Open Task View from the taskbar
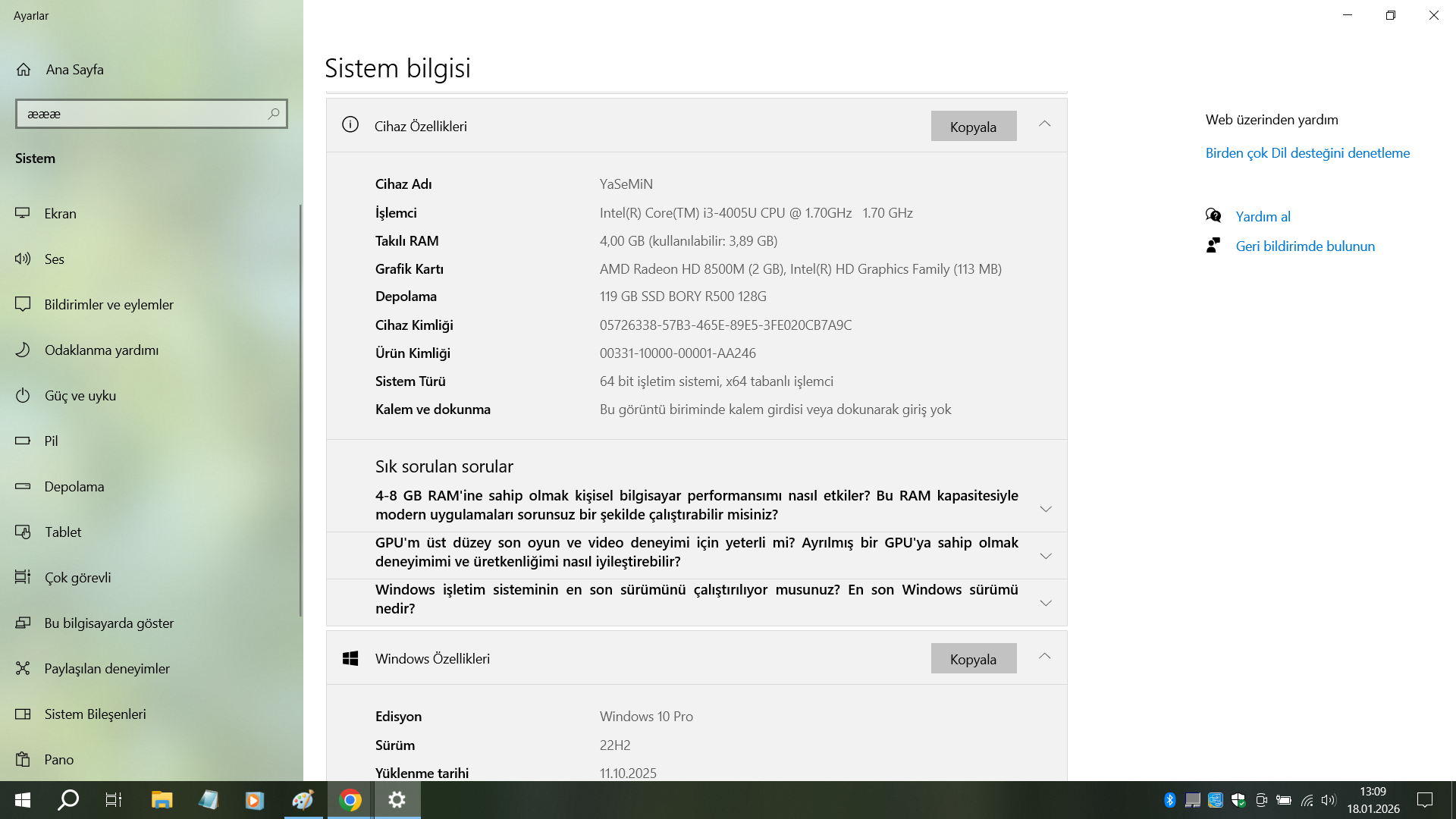The image size is (1456, 819). point(114,800)
